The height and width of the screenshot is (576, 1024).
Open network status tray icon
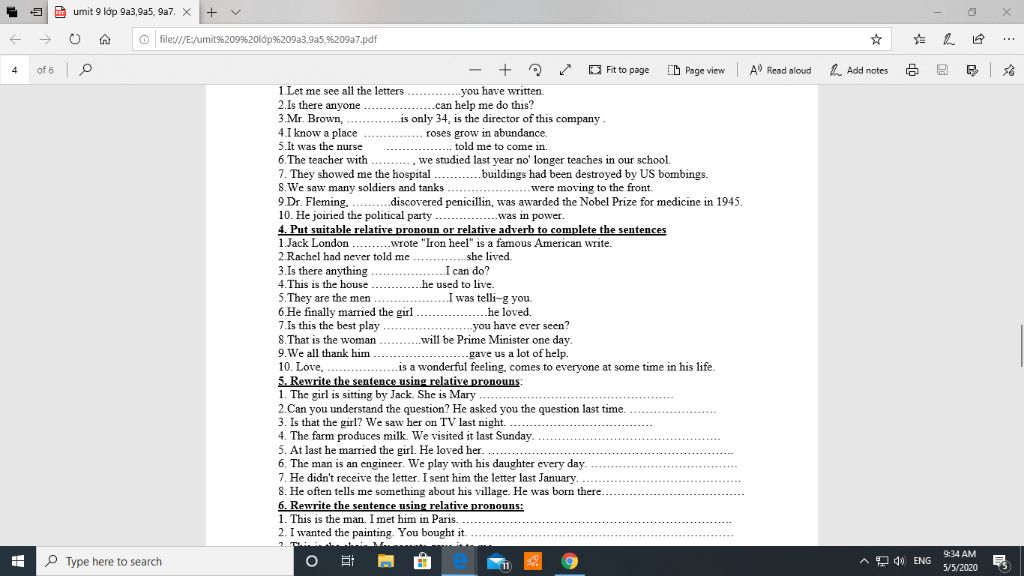(882, 561)
